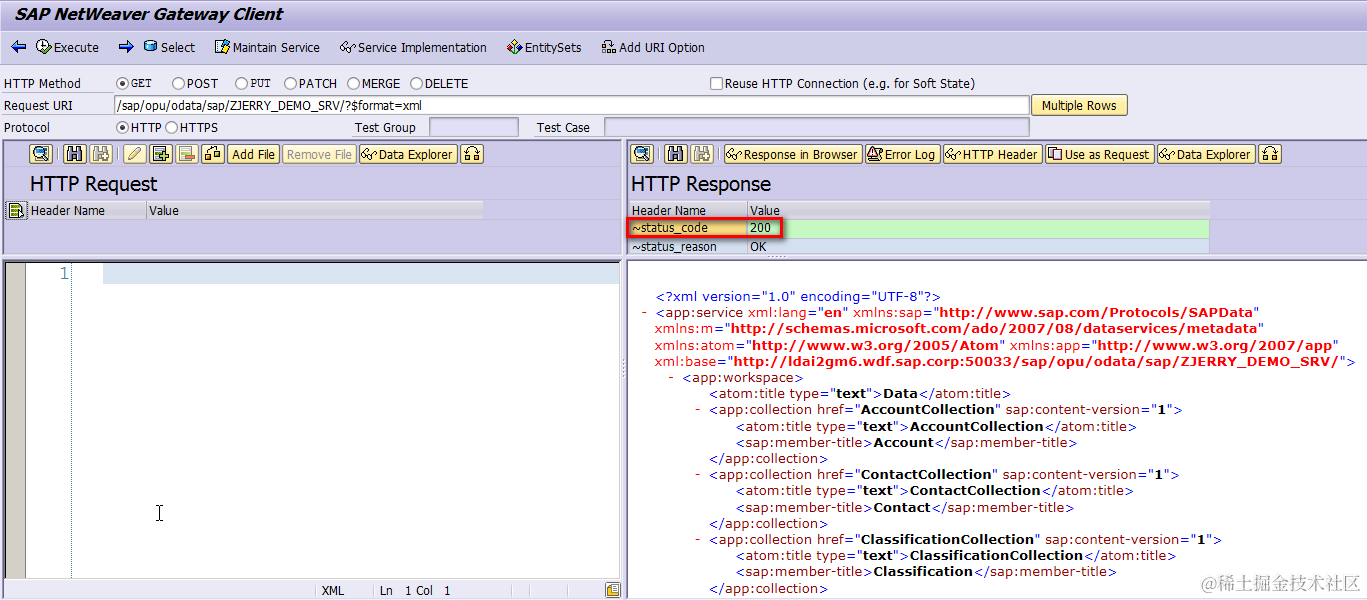Viewport: 1367px width, 600px height.
Task: Collapse the ClassificationCollection XML node
Action: (698, 540)
